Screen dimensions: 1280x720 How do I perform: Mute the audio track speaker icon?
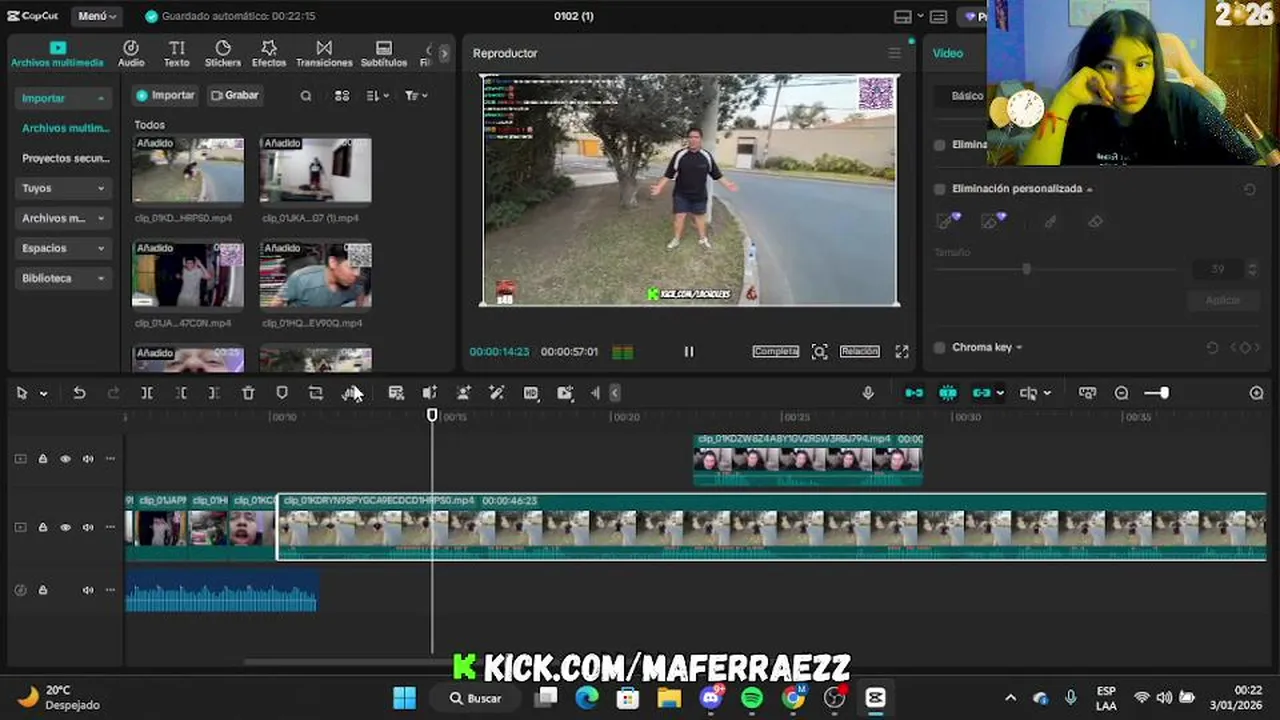point(88,590)
